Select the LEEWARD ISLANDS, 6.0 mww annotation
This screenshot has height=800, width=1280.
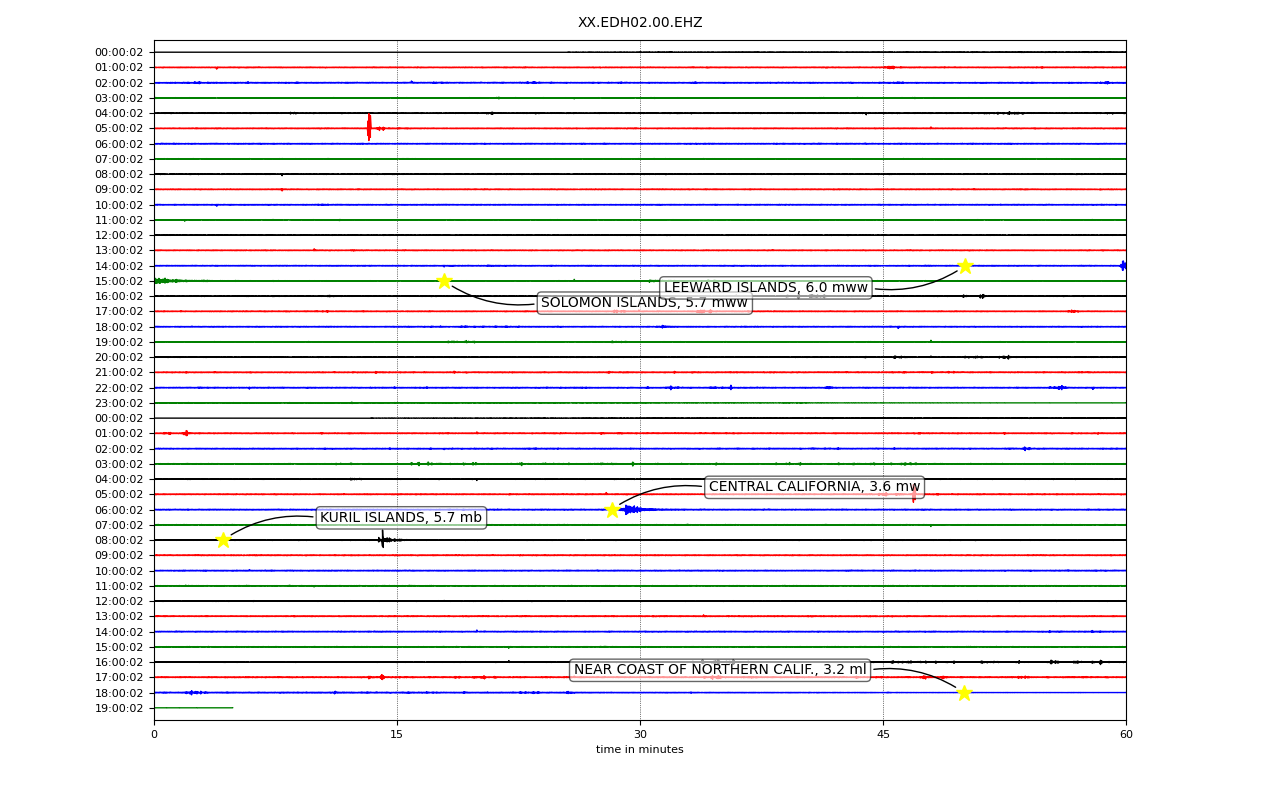point(766,288)
